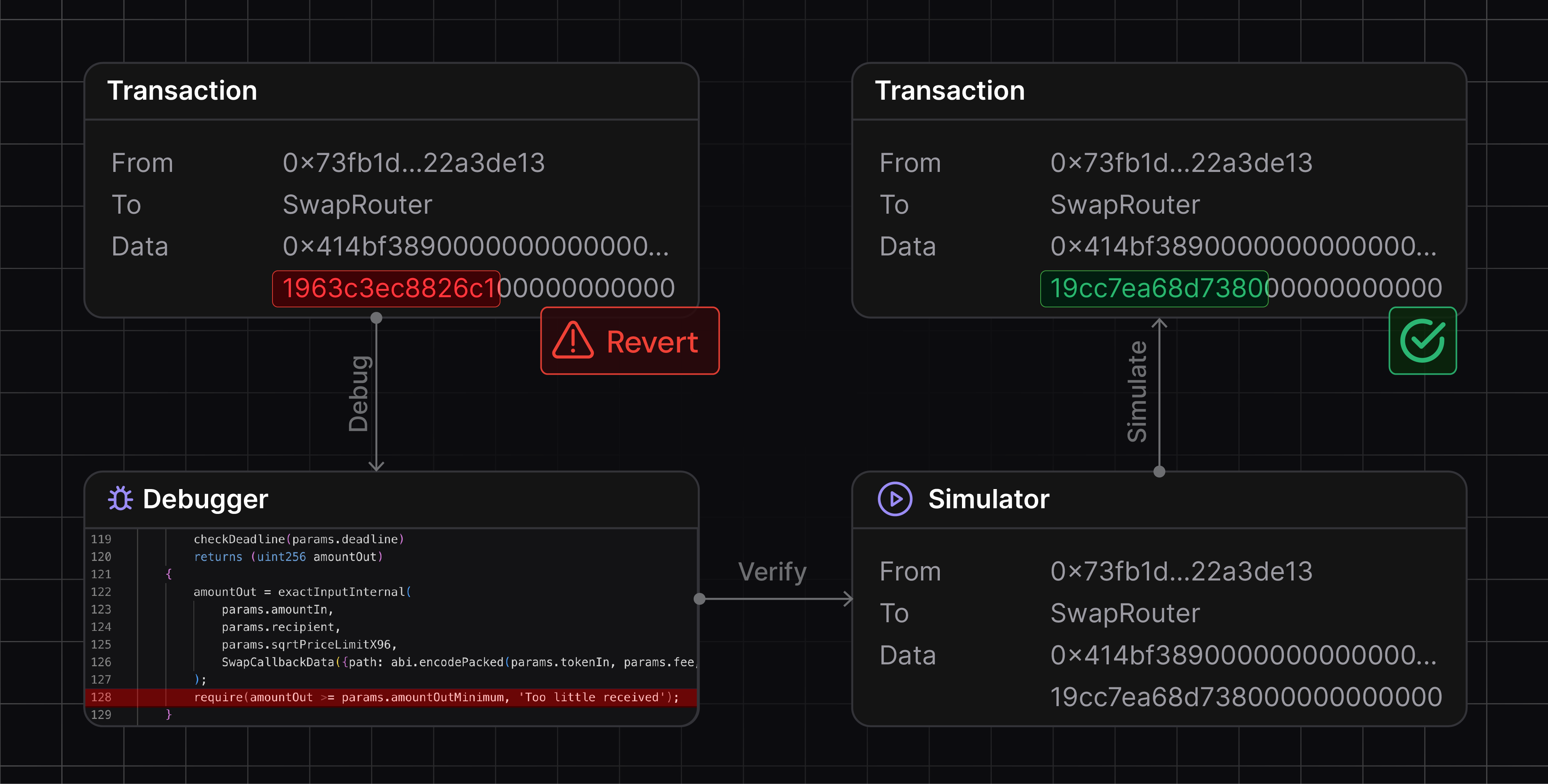1548x784 pixels.
Task: Click 19cc7ea68d7380 data line in Simulator panel
Action: click(1246, 697)
